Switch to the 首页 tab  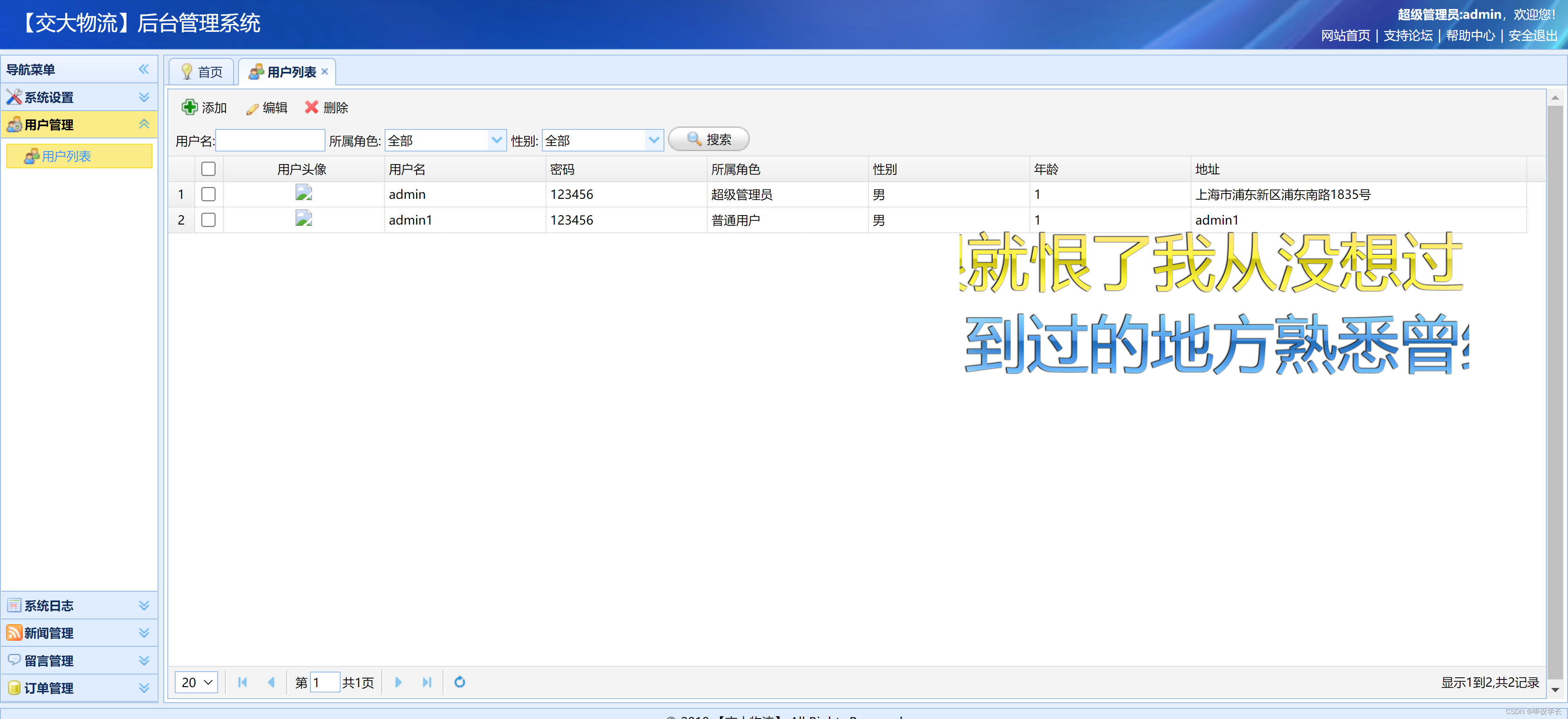pos(201,72)
